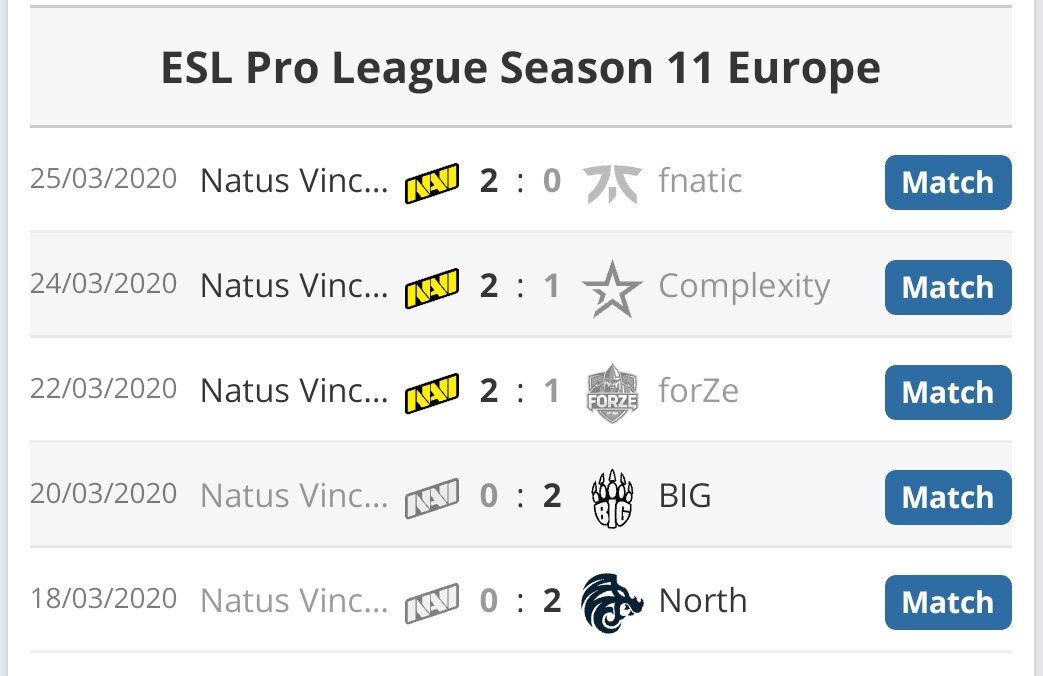Click the NaVi logo in the fnatic match row
Viewport: 1043px width, 676px height.
(432, 183)
